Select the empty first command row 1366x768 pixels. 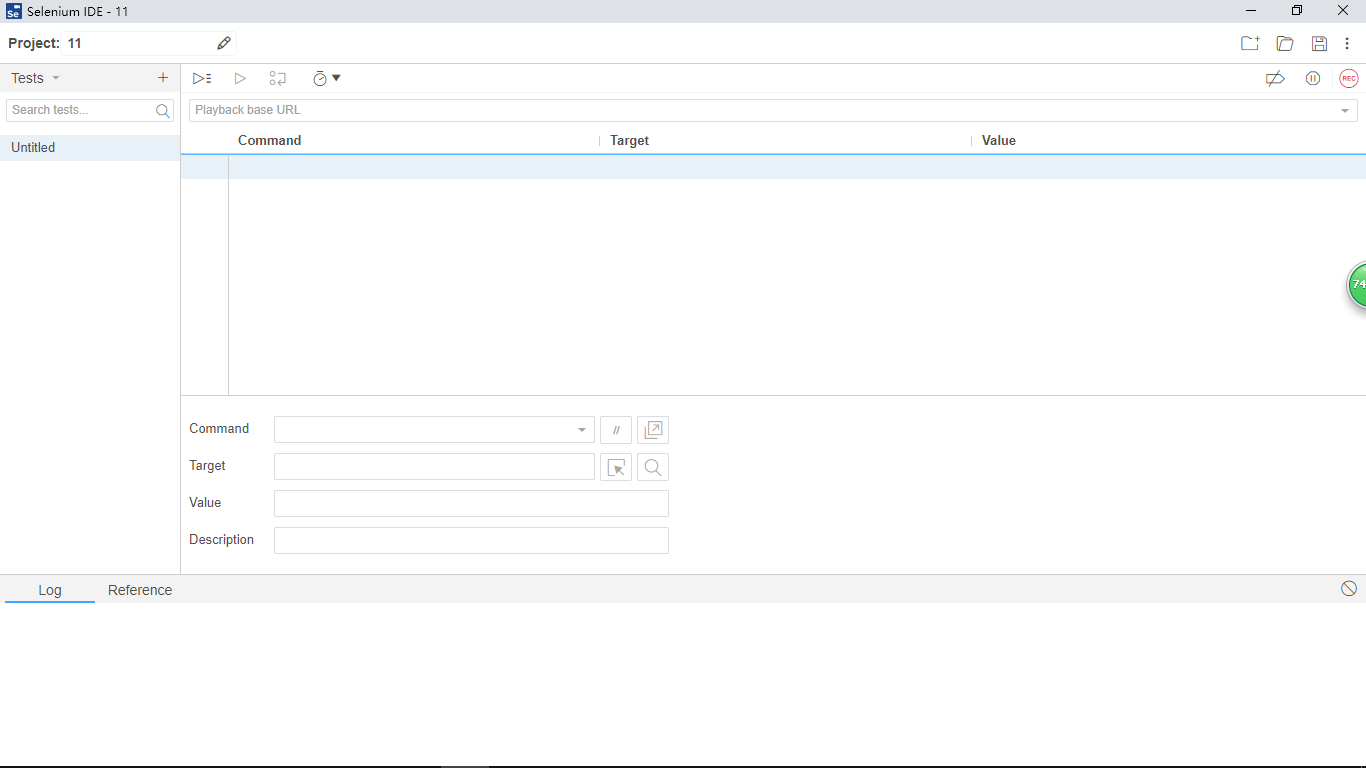pos(773,167)
